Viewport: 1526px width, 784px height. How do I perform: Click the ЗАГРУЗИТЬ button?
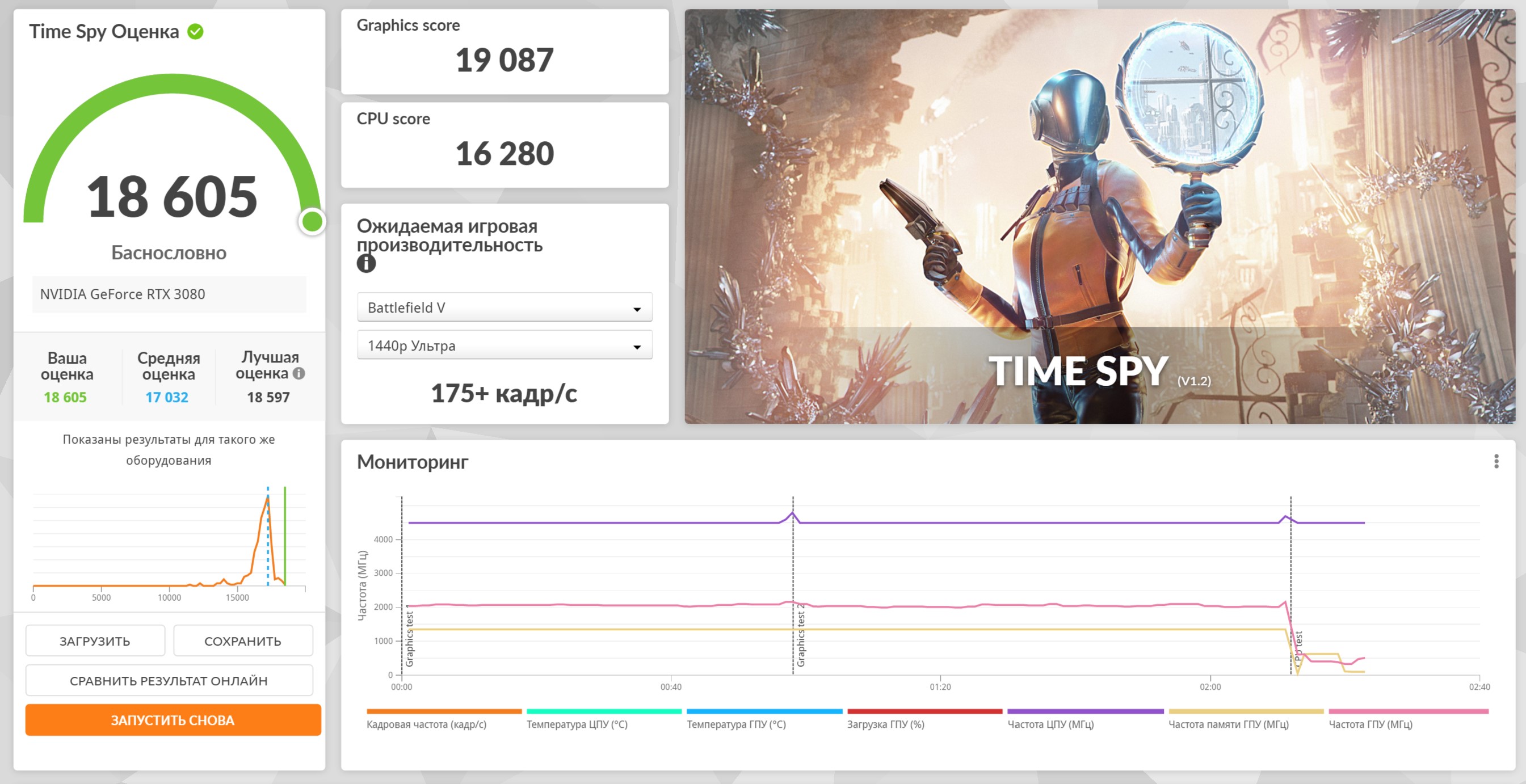point(95,640)
